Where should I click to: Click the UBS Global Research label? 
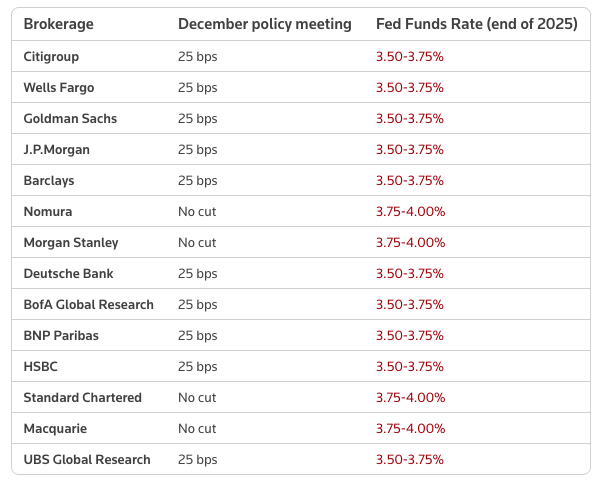87,460
